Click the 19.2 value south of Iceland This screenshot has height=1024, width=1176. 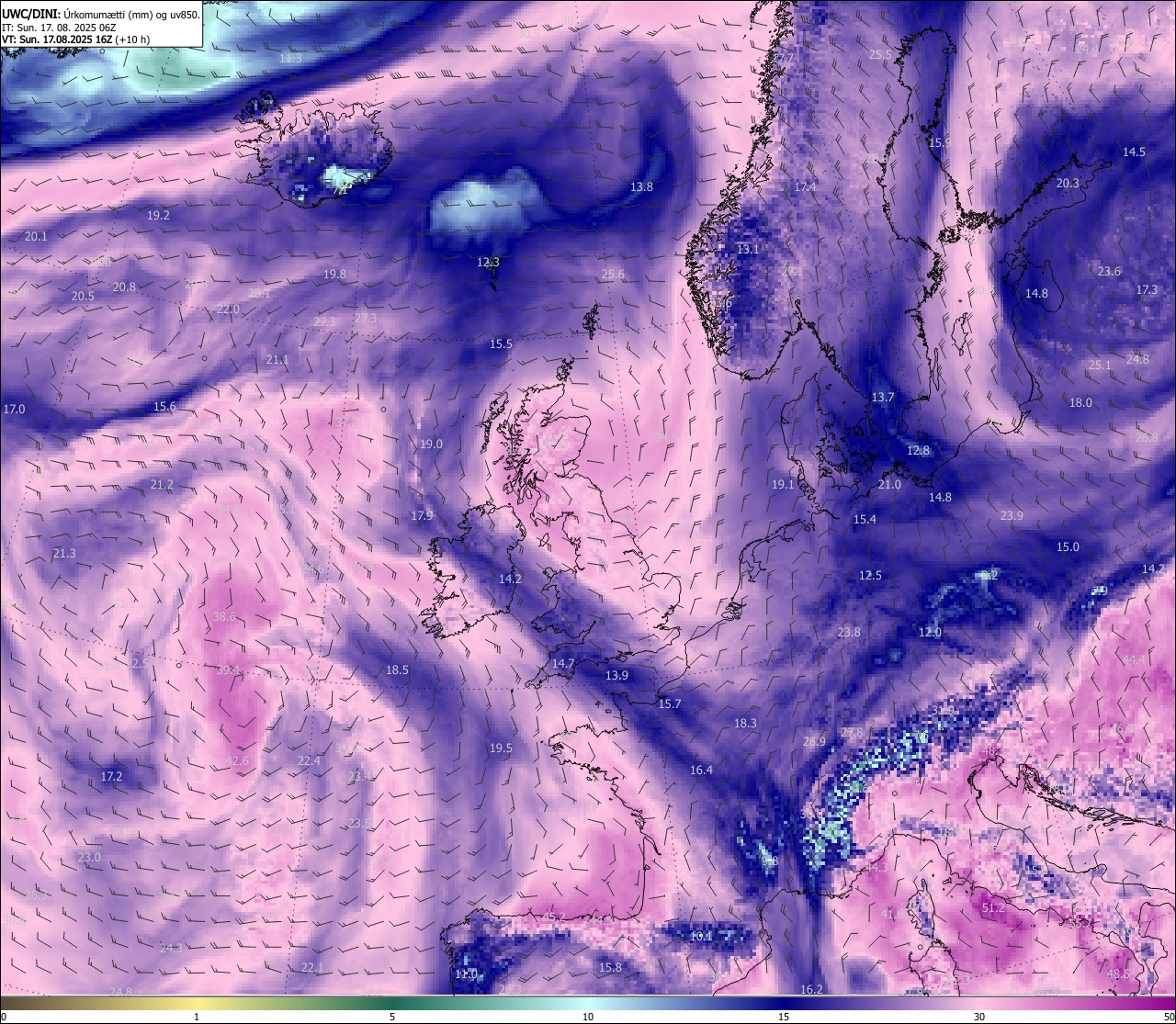[158, 215]
